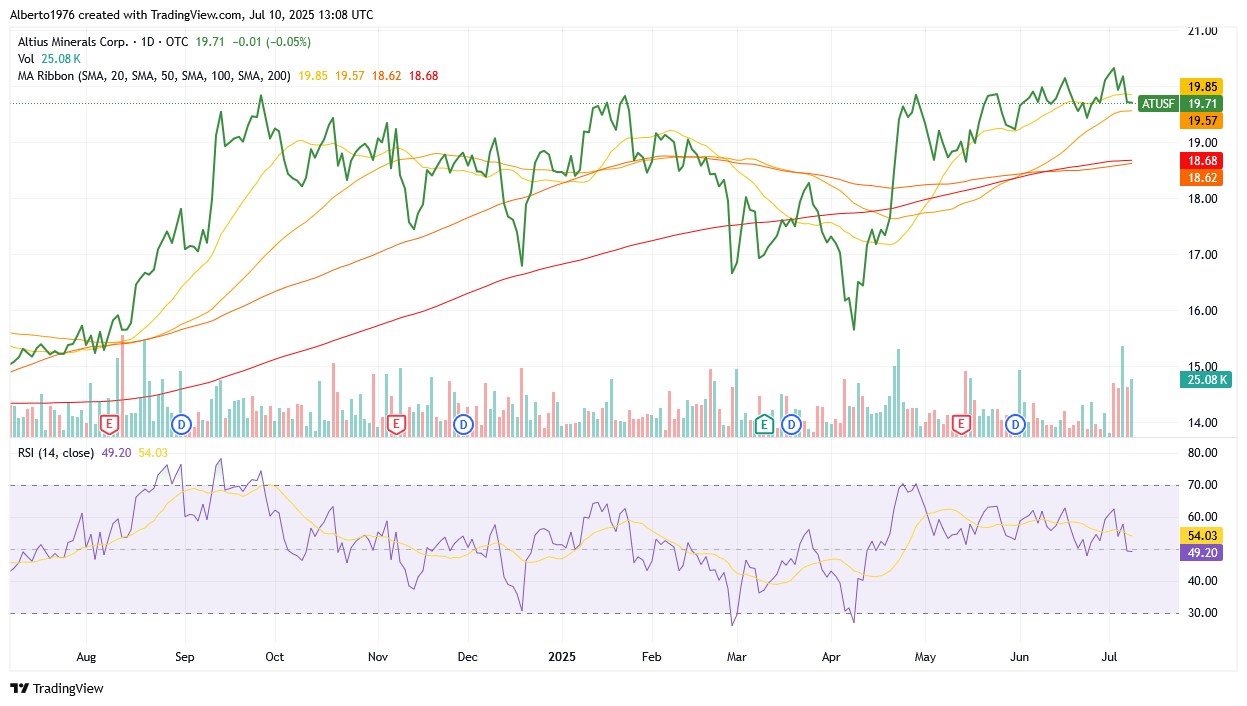Click the ATUSF price label on right axis

1157,103
